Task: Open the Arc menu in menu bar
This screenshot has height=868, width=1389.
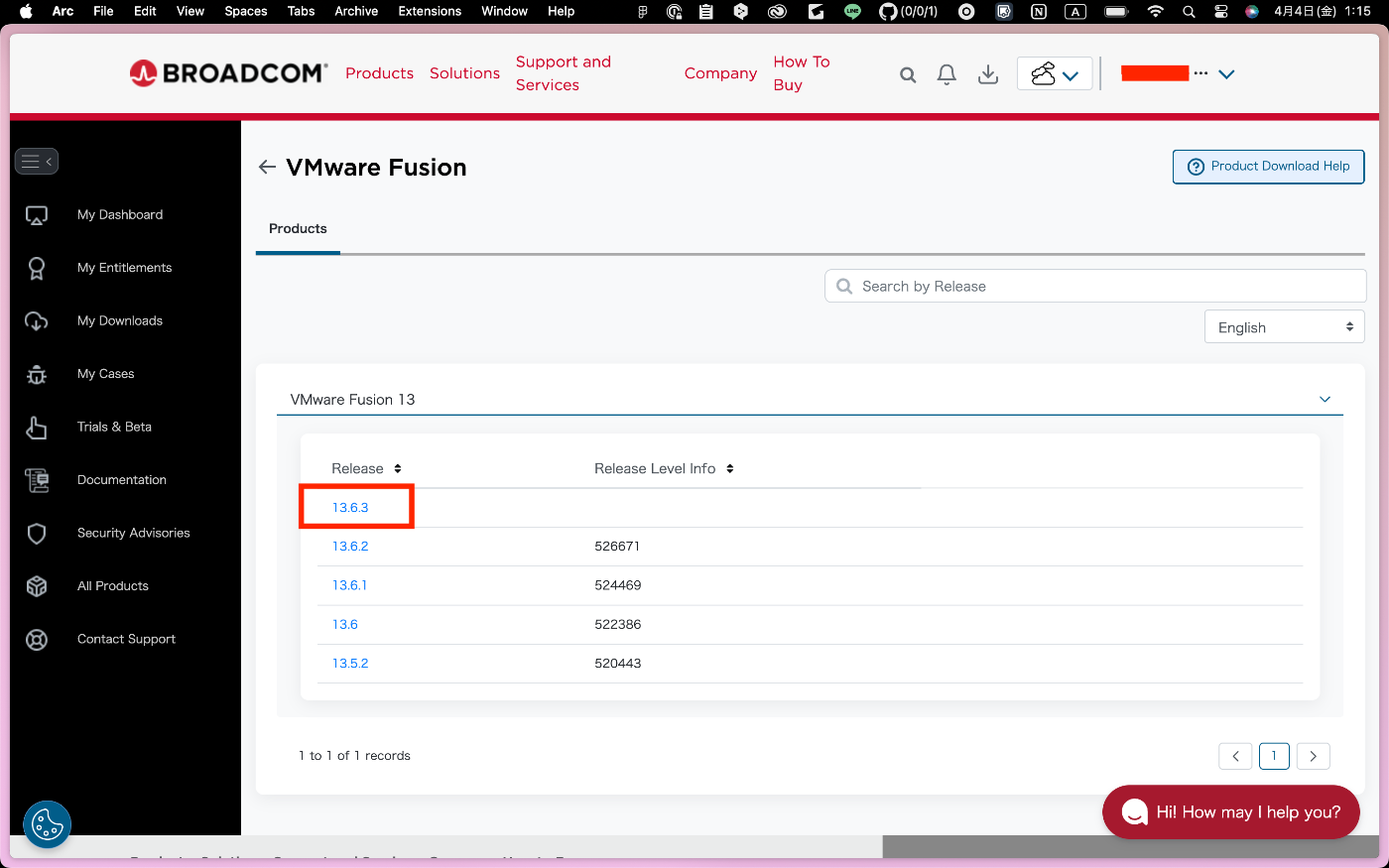Action: coord(63,11)
